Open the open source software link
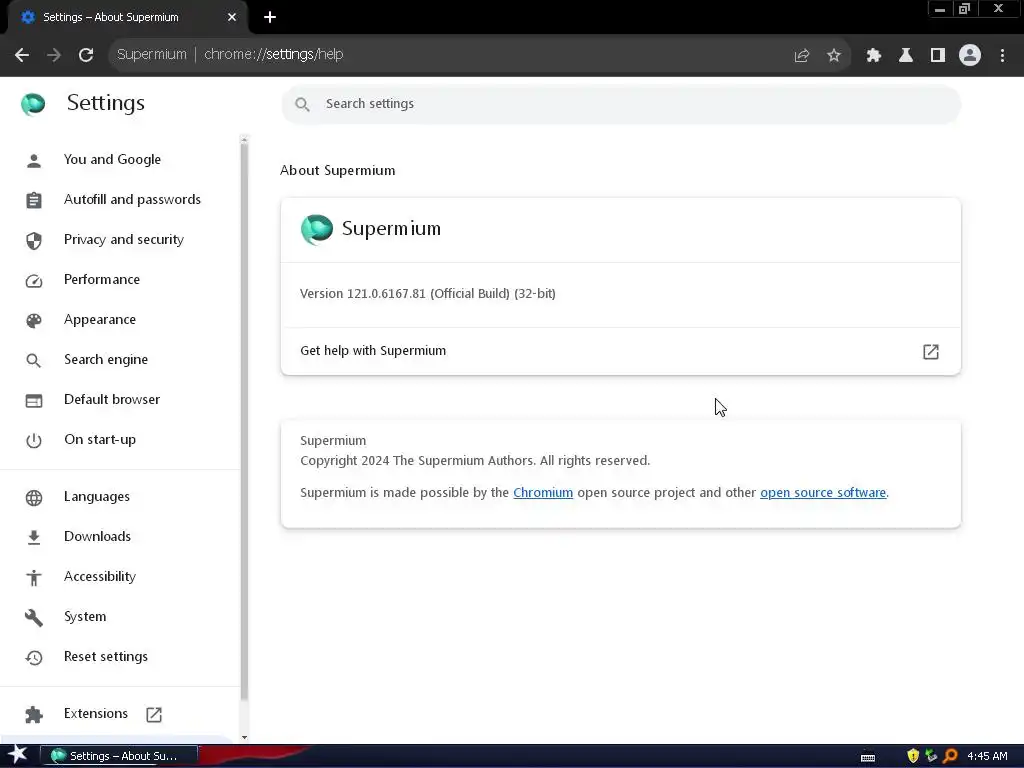Viewport: 1024px width, 768px height. click(823, 492)
